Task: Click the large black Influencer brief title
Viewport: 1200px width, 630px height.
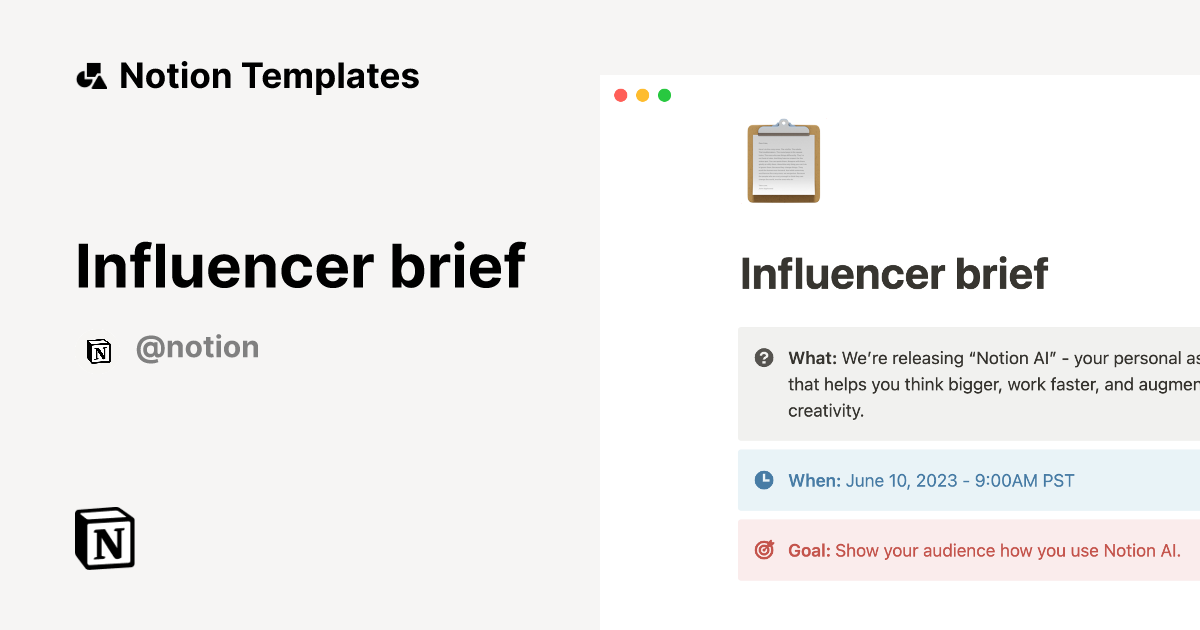Action: coord(300,266)
